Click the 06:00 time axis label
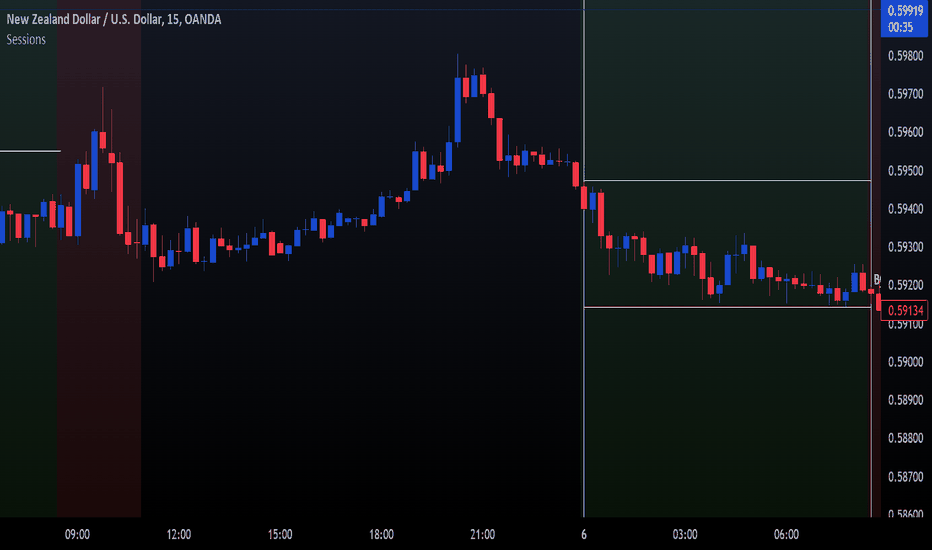 point(786,535)
